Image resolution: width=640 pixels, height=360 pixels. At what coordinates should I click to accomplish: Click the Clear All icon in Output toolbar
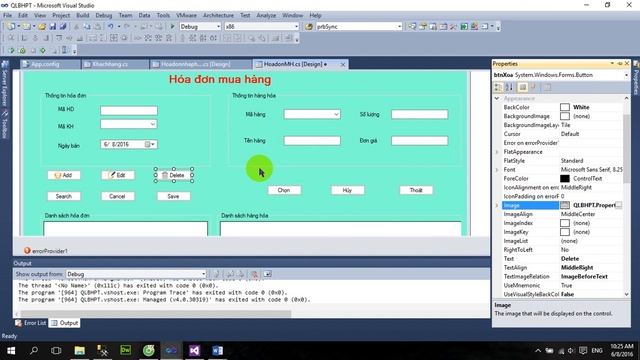[x=254, y=274]
